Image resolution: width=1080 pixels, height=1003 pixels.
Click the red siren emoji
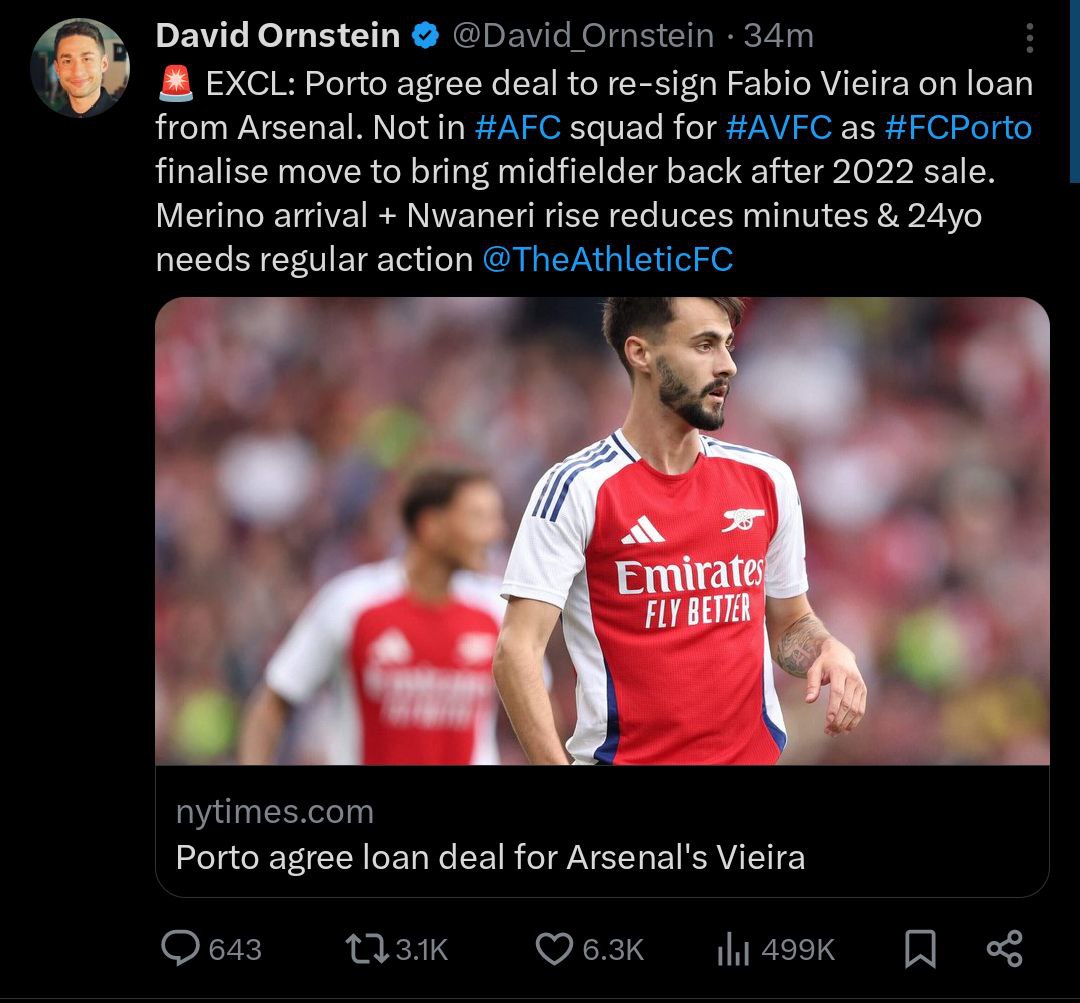coord(176,84)
